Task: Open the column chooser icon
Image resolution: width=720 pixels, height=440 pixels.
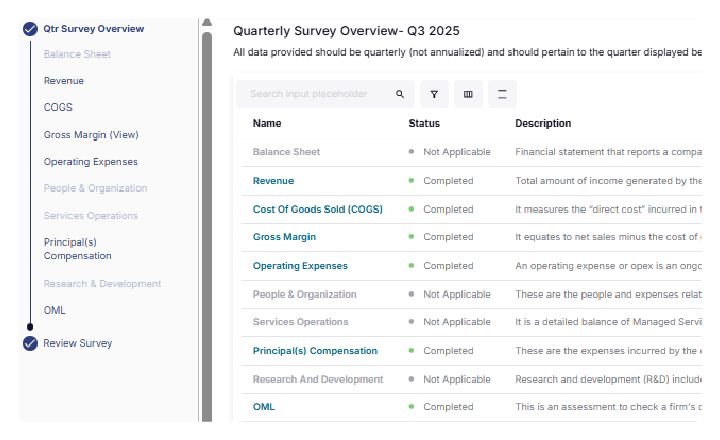Action: coord(468,94)
